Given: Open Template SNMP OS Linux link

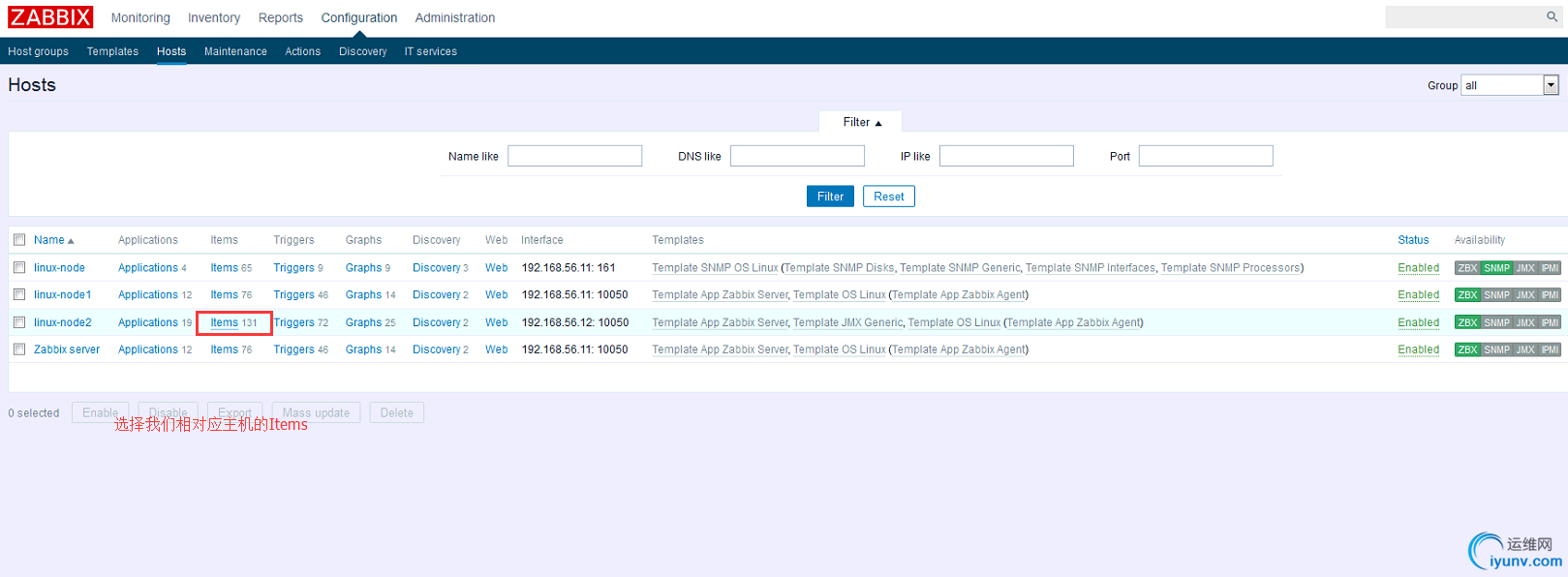Looking at the screenshot, I should (715, 268).
